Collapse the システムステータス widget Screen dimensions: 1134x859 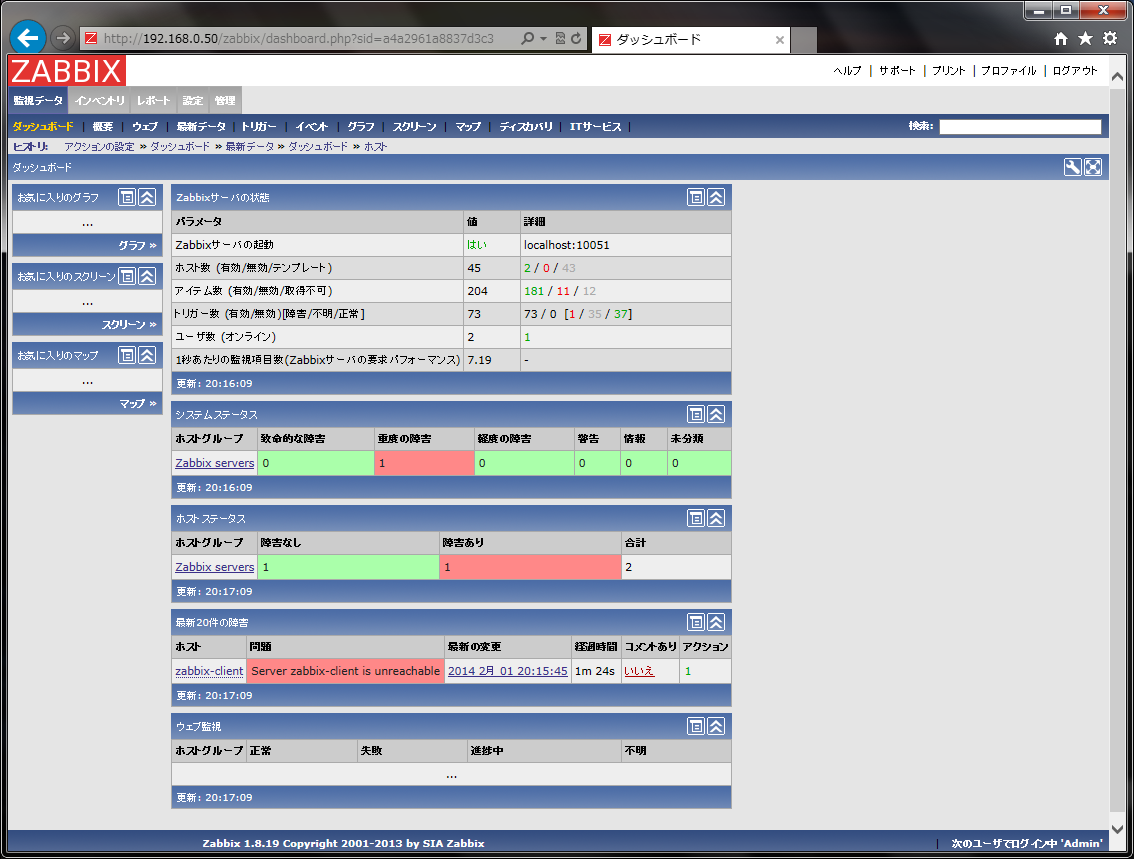click(x=716, y=414)
